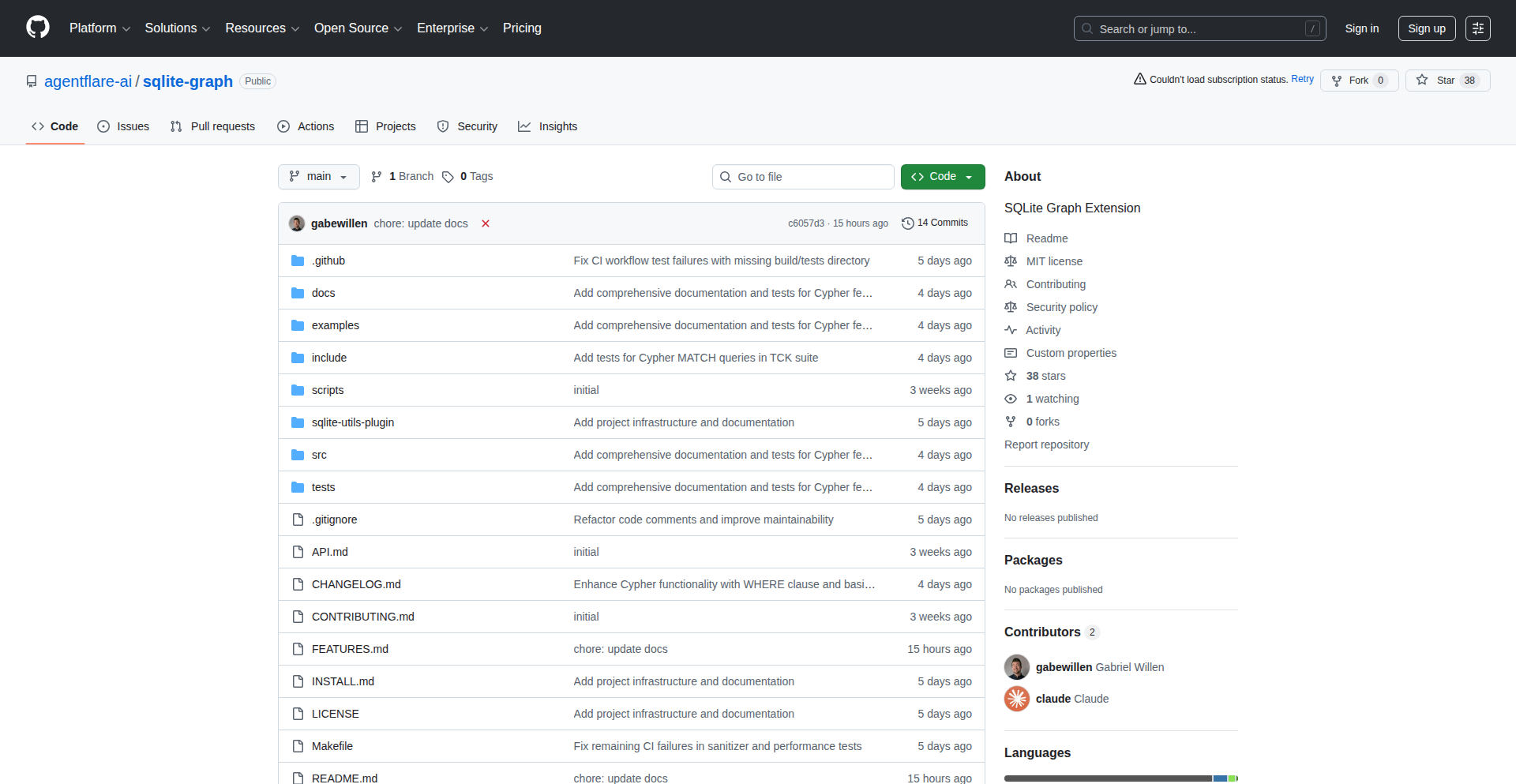The image size is (1516, 784).
Task: Click the star icon beside 38 stars
Action: click(1011, 376)
